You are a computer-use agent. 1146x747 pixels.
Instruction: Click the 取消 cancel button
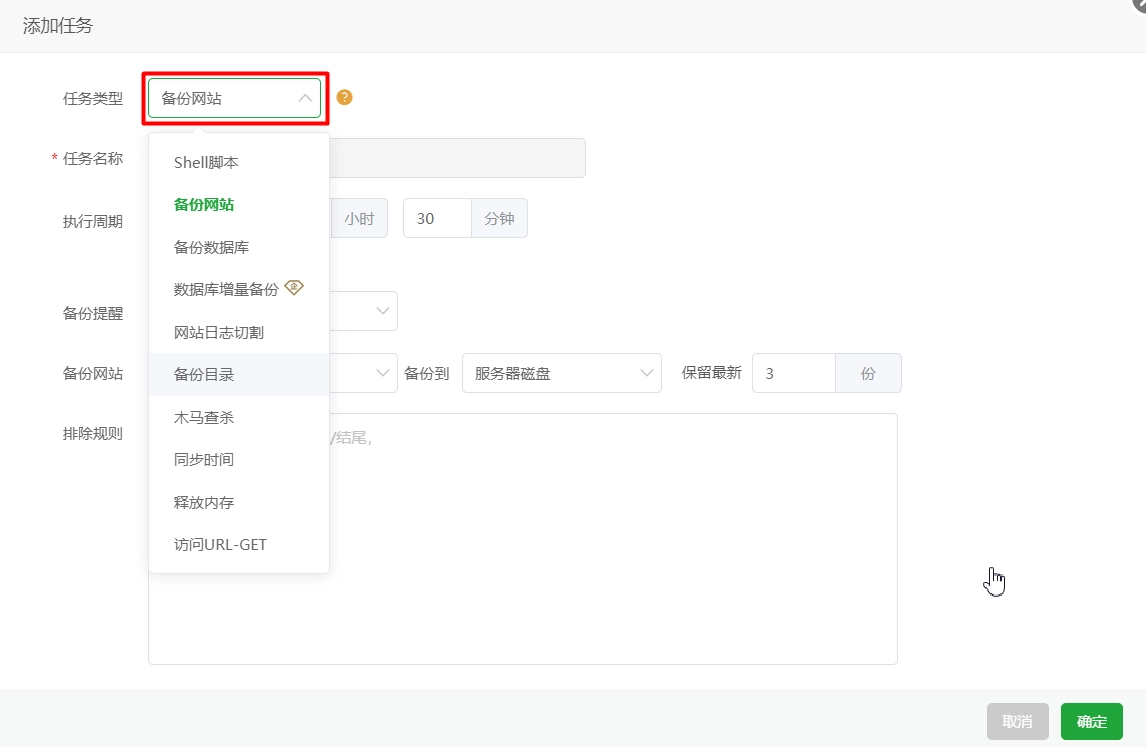pyautogui.click(x=1018, y=721)
